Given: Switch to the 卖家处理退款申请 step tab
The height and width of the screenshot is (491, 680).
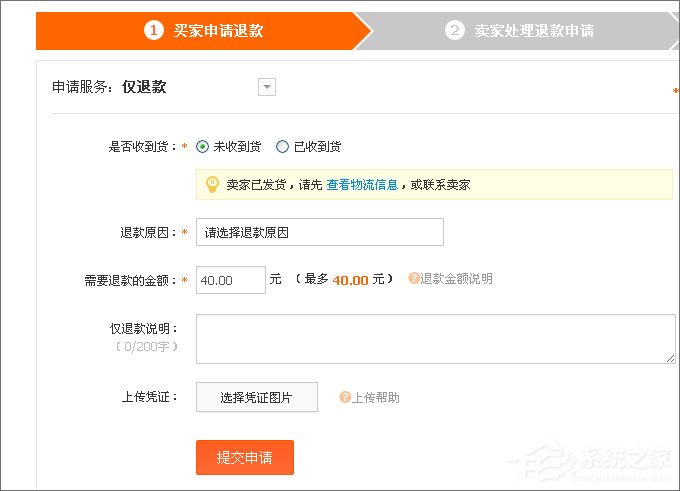Looking at the screenshot, I should pos(520,30).
